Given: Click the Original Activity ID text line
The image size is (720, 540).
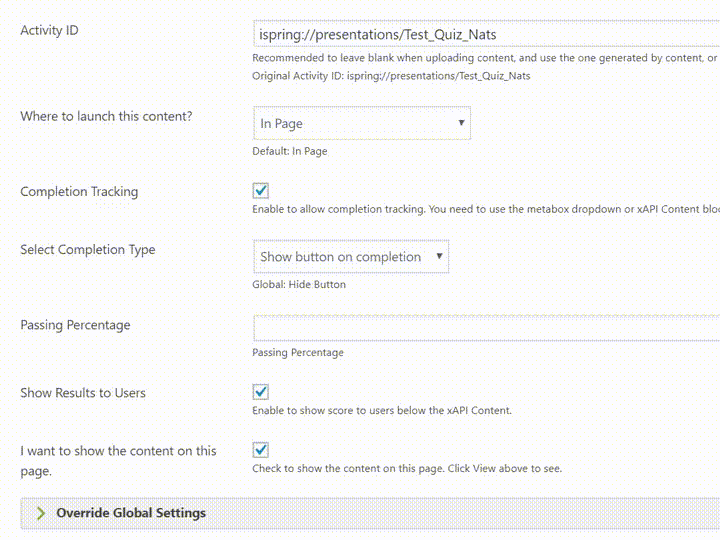Looking at the screenshot, I should coord(391,76).
